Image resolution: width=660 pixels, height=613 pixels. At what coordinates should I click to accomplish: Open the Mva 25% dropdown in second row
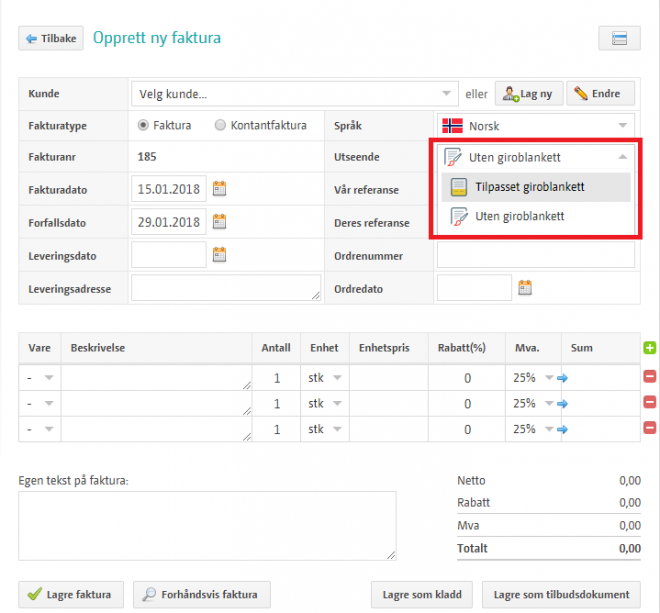(533, 403)
